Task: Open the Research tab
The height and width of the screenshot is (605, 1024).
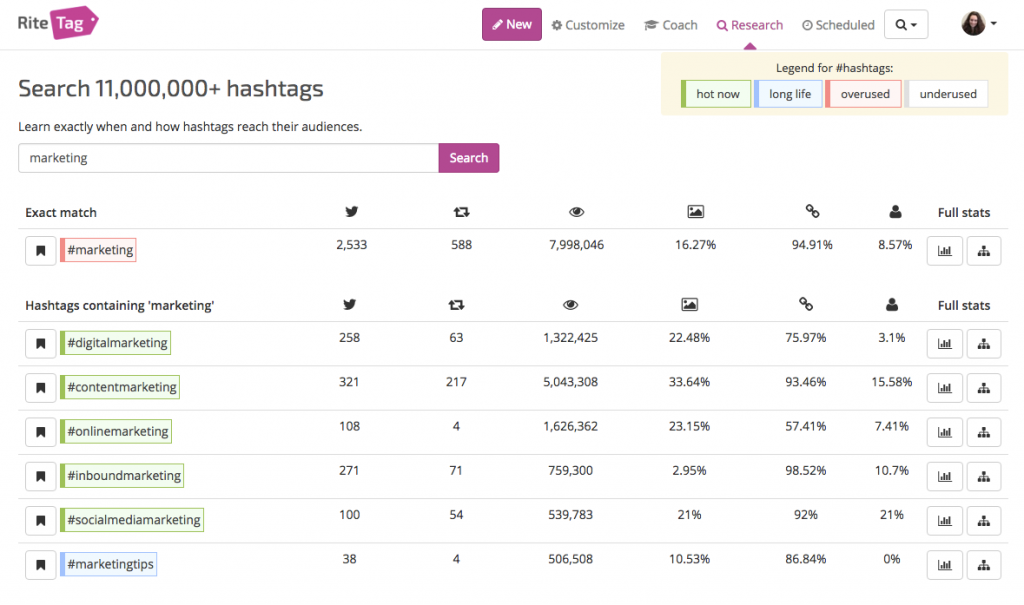Action: tap(750, 25)
